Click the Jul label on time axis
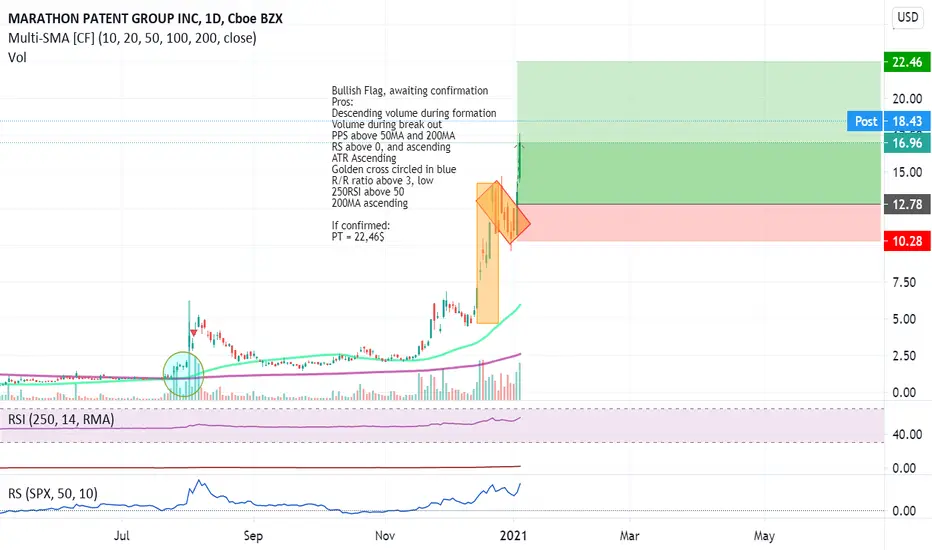This screenshot has width=932, height=550. coord(121,536)
